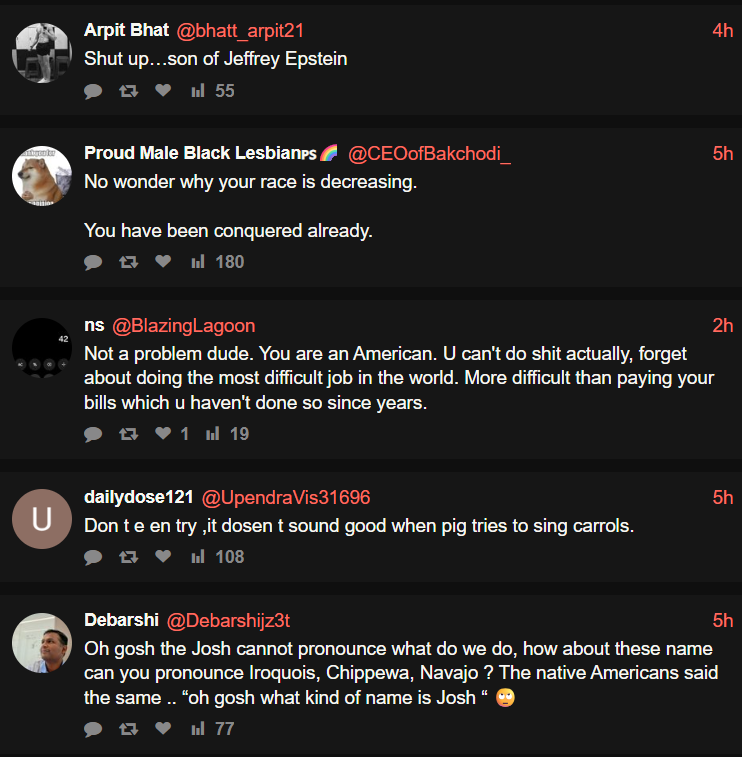
Task: Open Debarshi's profile picture
Action: 42,643
